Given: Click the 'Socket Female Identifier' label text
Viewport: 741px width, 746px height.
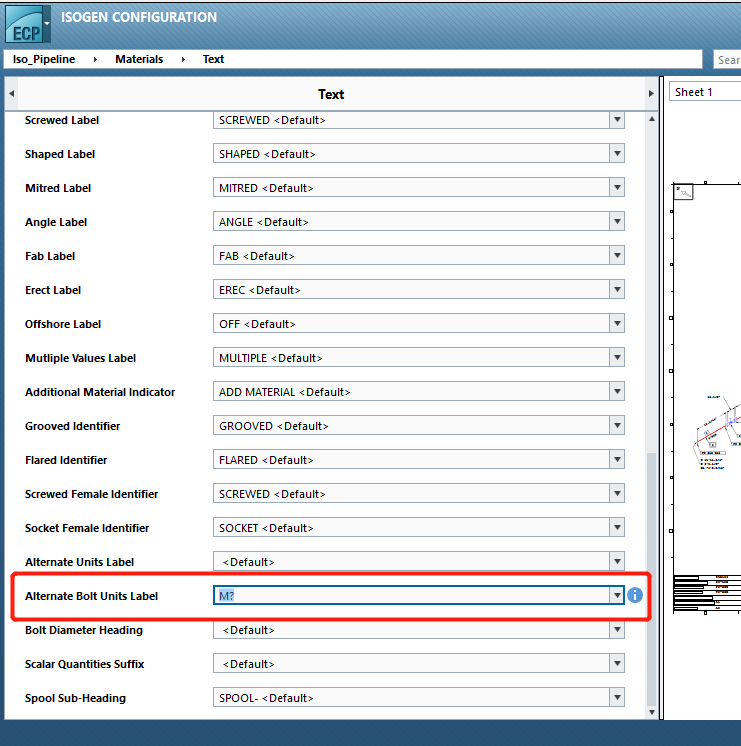Looking at the screenshot, I should [87, 528].
